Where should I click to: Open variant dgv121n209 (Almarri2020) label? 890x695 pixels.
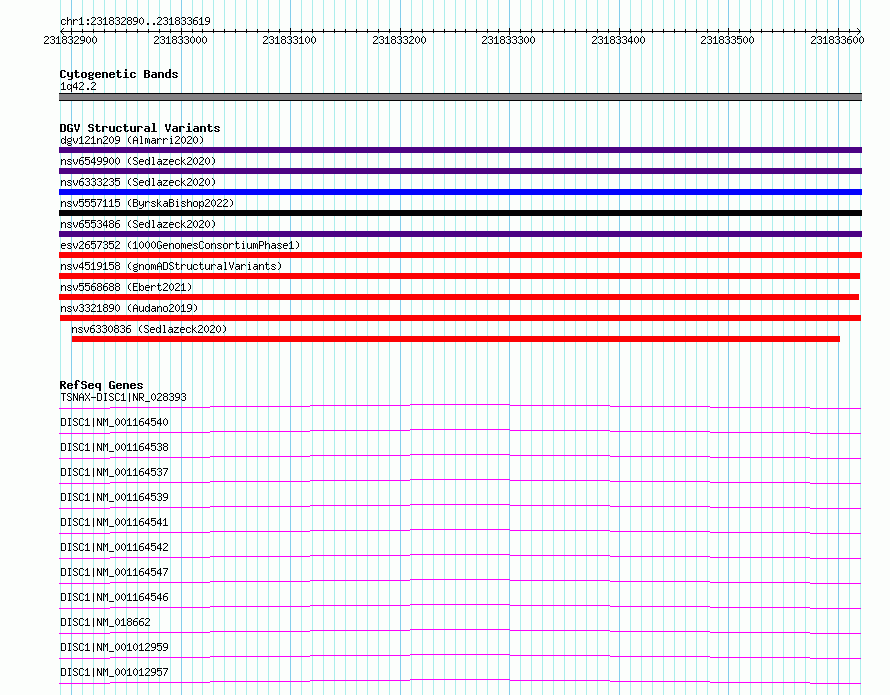132,140
